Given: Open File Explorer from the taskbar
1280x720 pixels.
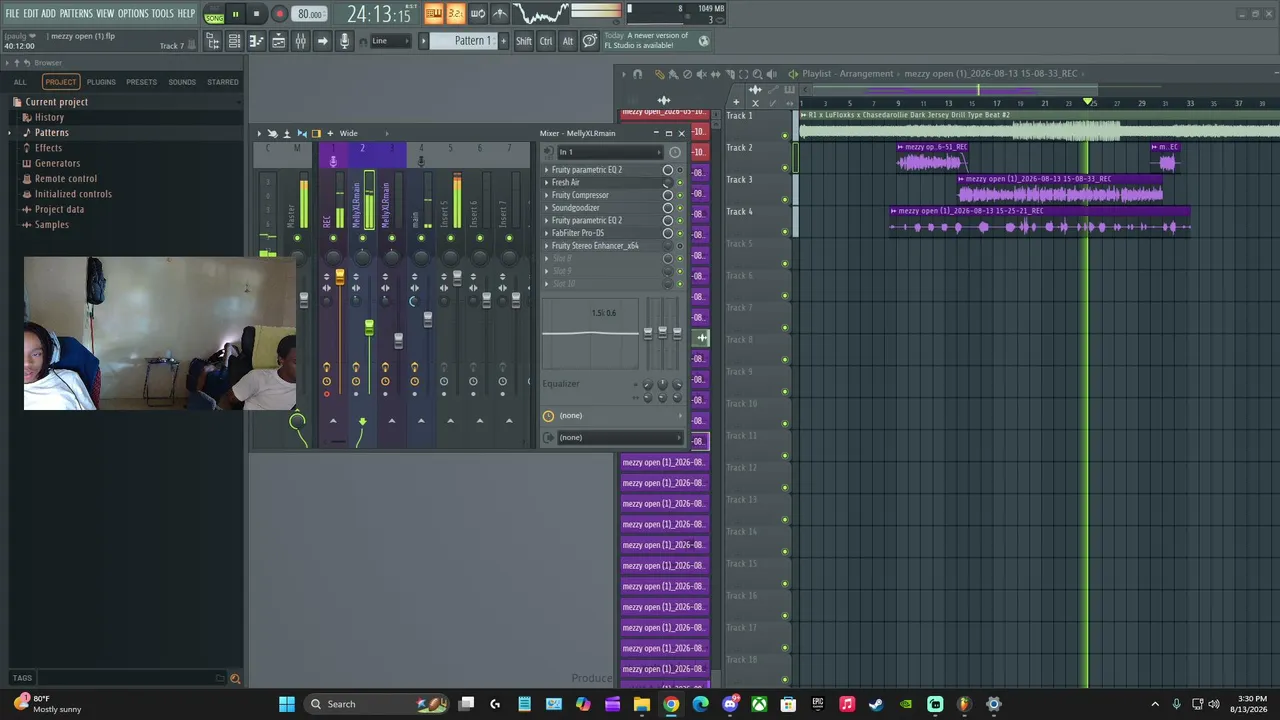Looking at the screenshot, I should (642, 704).
